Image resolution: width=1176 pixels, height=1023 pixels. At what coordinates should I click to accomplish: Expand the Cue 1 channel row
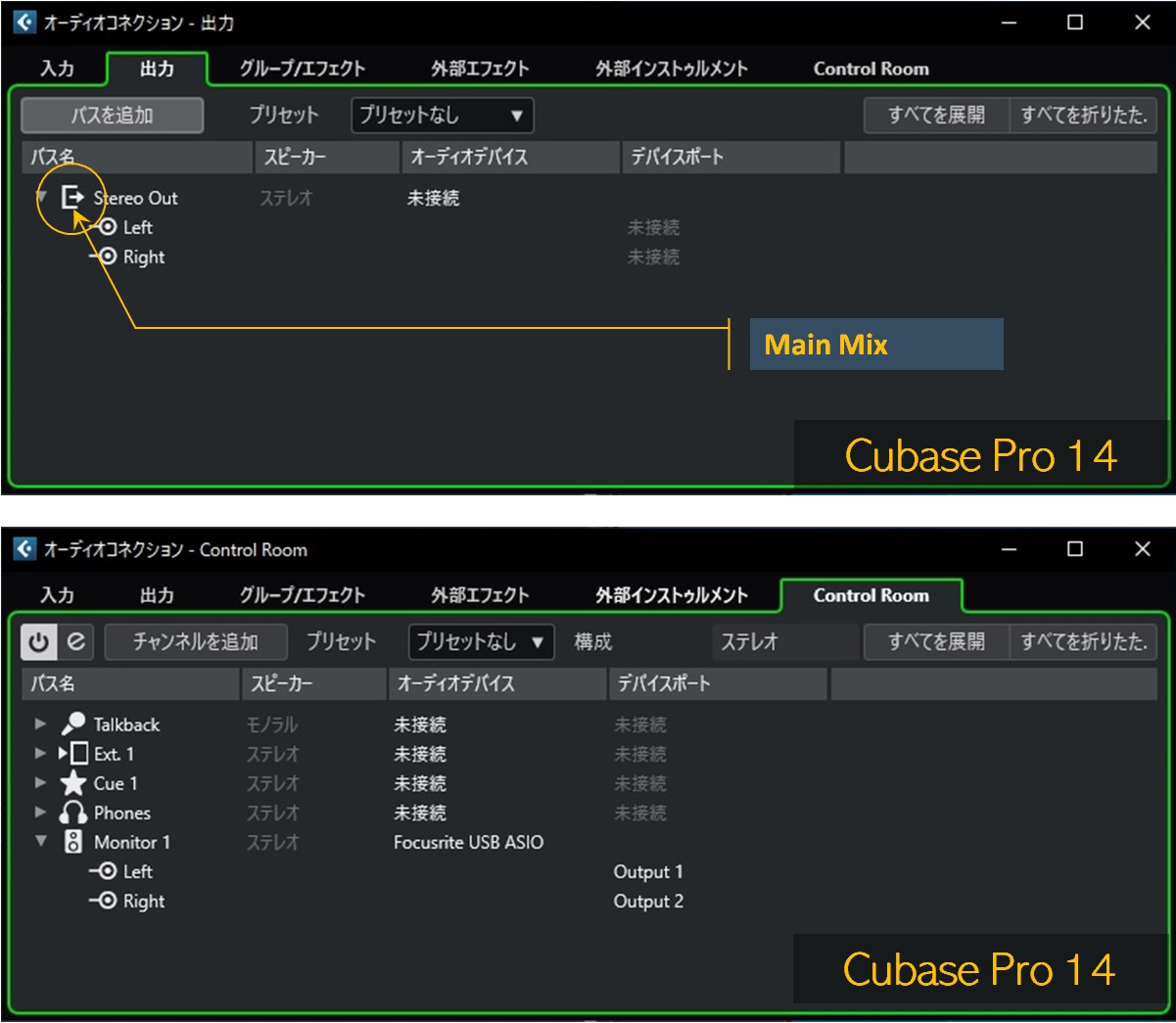coord(40,783)
